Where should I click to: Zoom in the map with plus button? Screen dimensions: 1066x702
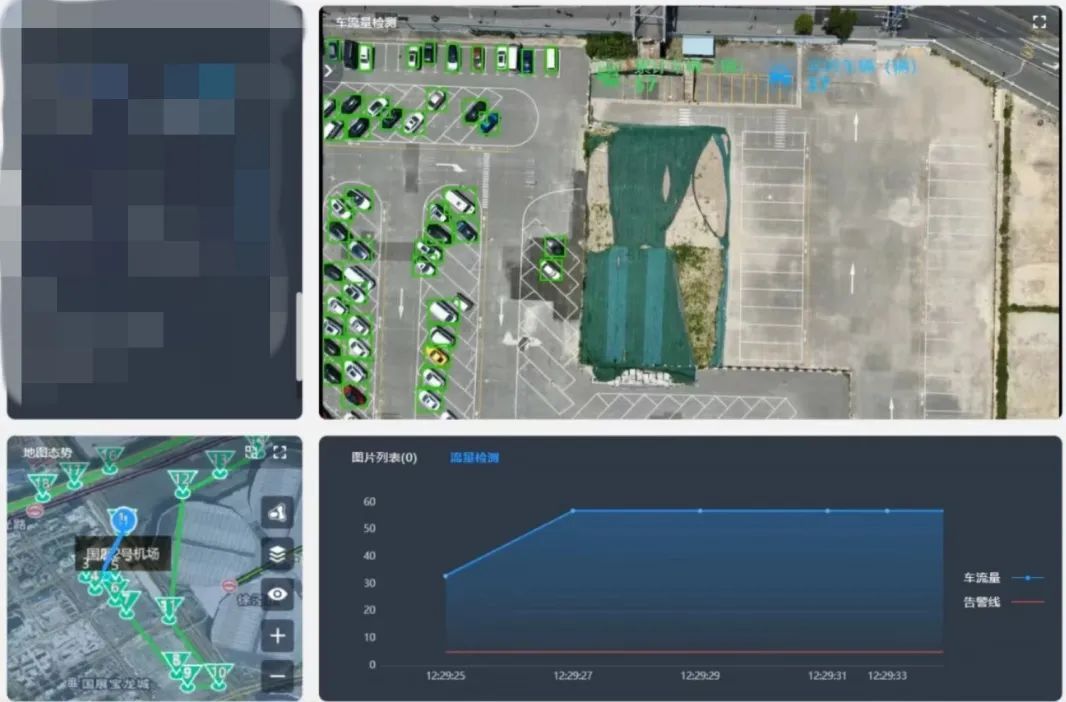277,635
